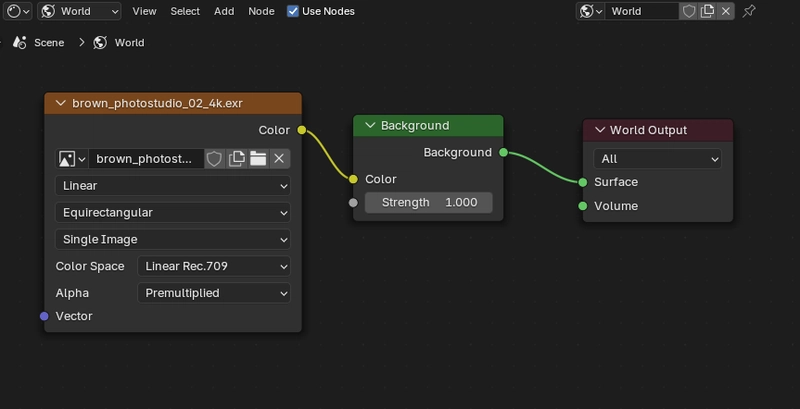Open the Equirectangular projection dropdown
This screenshot has width=800, height=409.
point(173,213)
